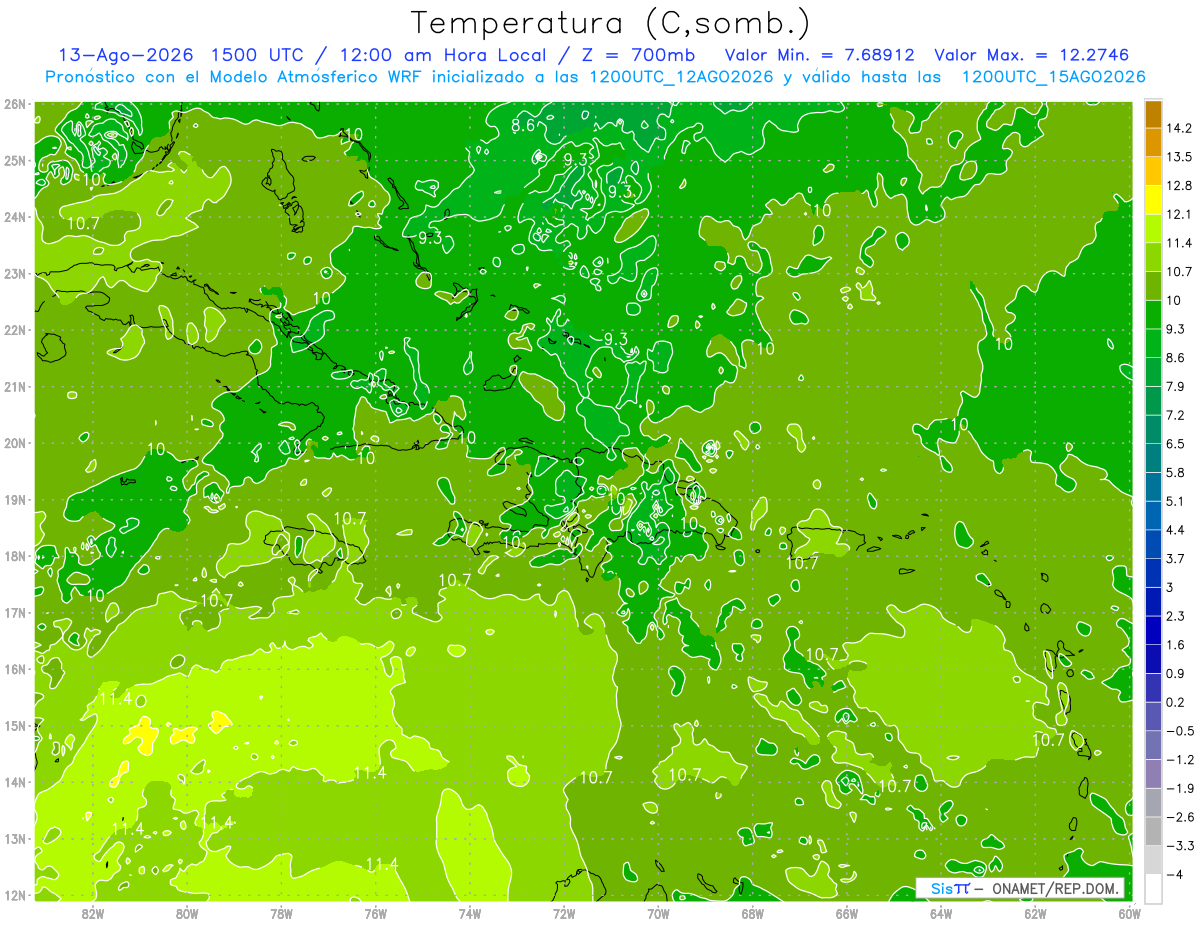Click the -1.2 value on the color scale
This screenshot has height=927, width=1200.
[1179, 760]
